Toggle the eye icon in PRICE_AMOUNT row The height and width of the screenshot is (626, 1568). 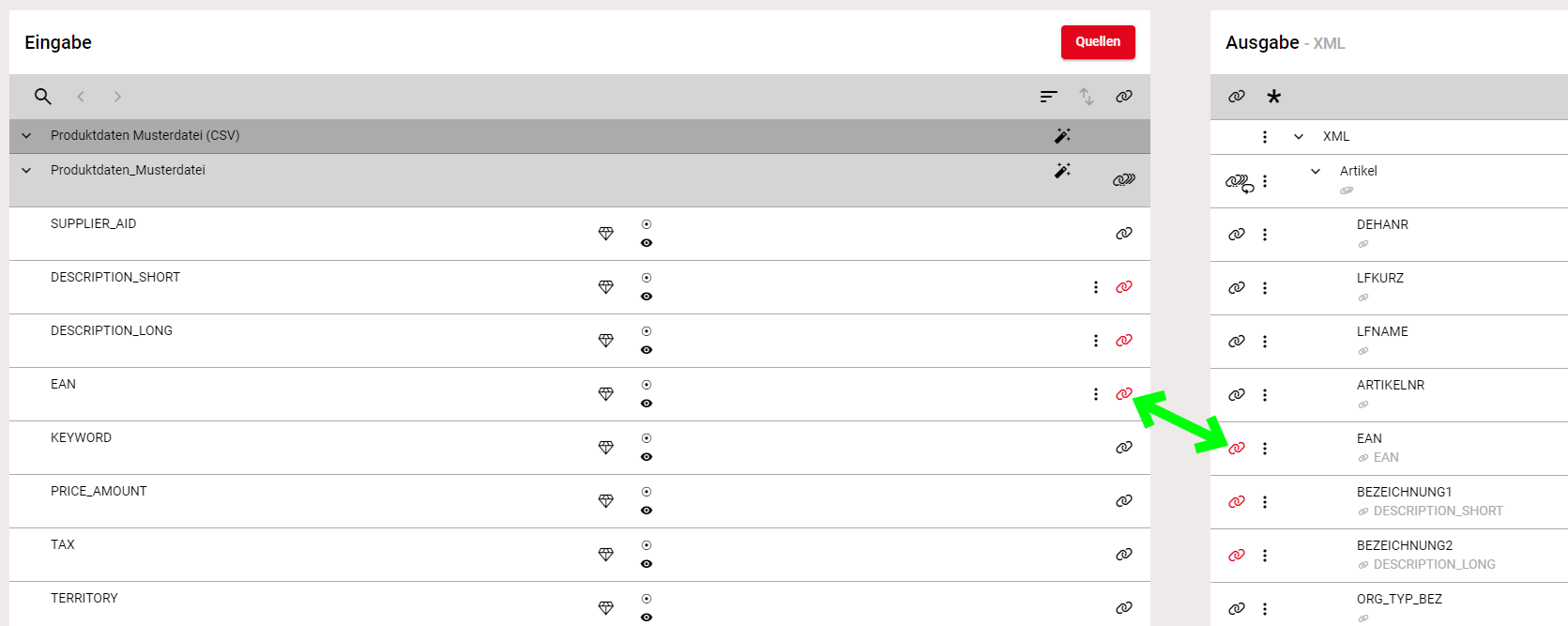[647, 511]
